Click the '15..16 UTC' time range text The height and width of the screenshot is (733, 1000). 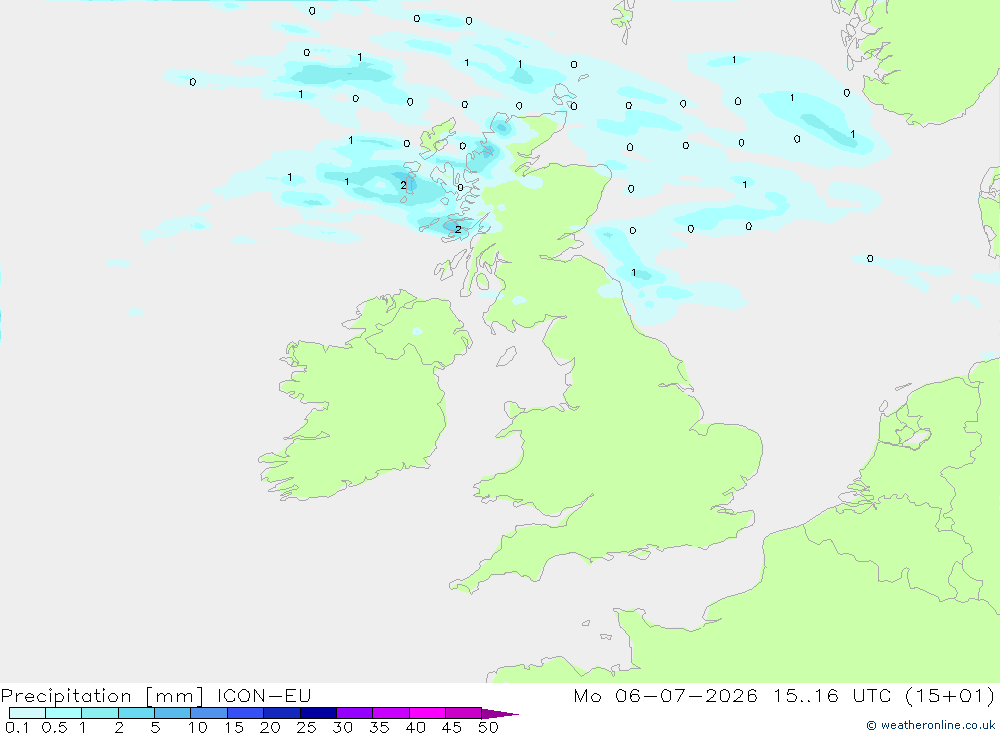click(832, 695)
